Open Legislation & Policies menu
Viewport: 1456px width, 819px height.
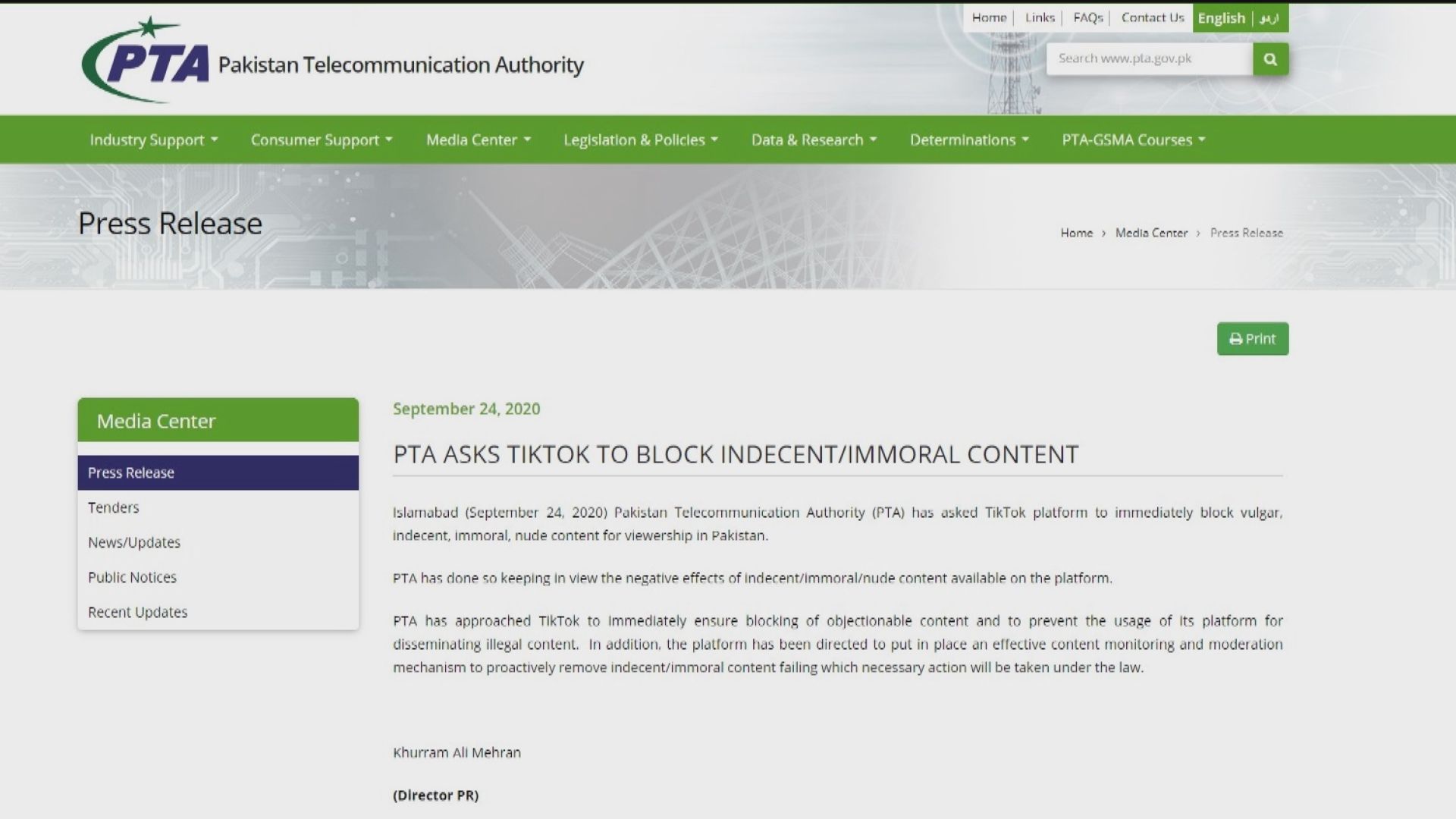click(x=640, y=140)
